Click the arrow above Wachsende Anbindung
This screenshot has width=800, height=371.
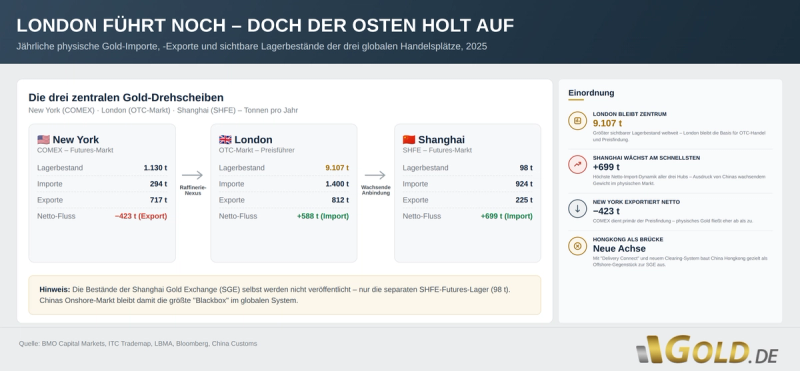coord(376,175)
